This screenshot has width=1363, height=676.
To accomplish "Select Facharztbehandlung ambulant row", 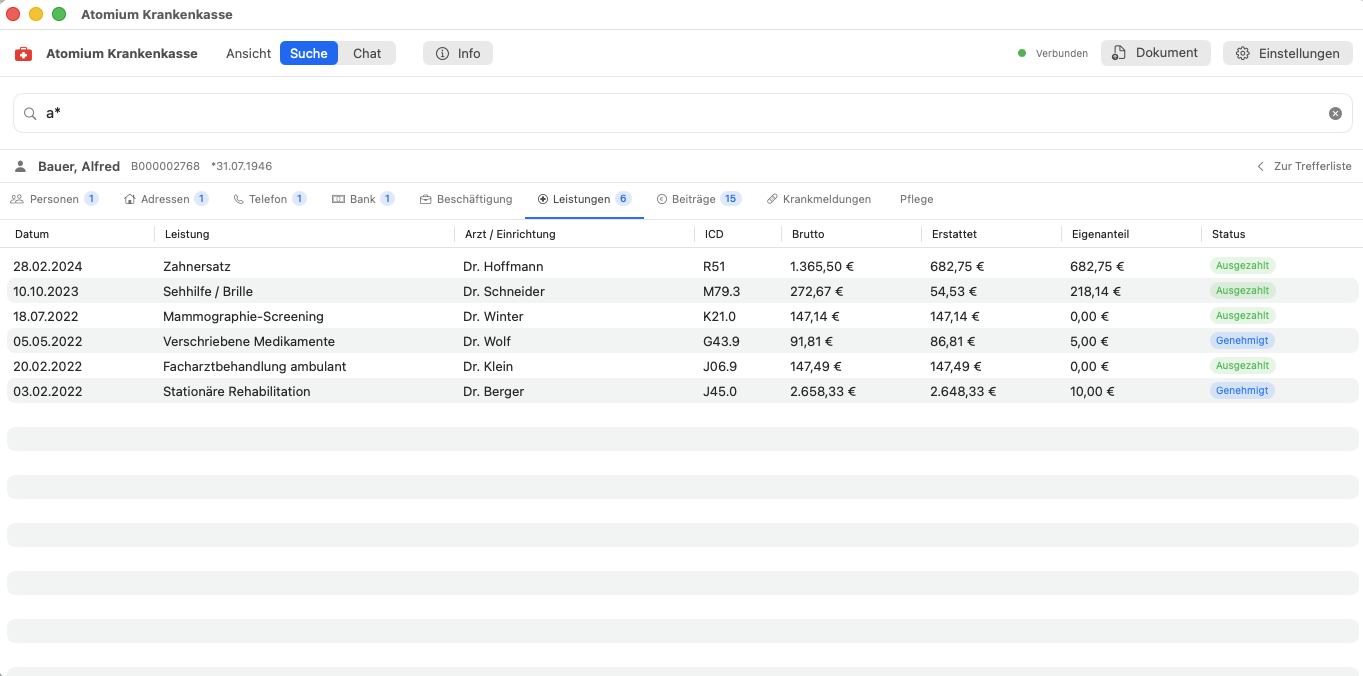I will coord(682,367).
